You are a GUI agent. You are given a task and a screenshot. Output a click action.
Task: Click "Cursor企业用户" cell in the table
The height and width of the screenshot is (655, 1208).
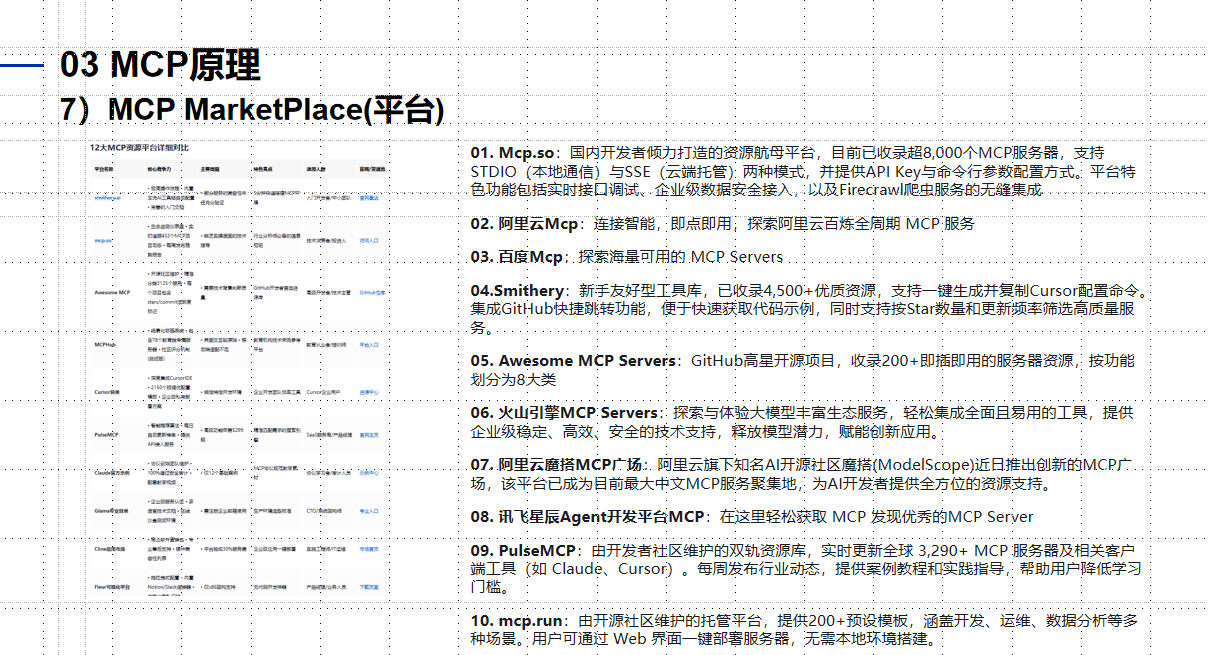tap(324, 392)
